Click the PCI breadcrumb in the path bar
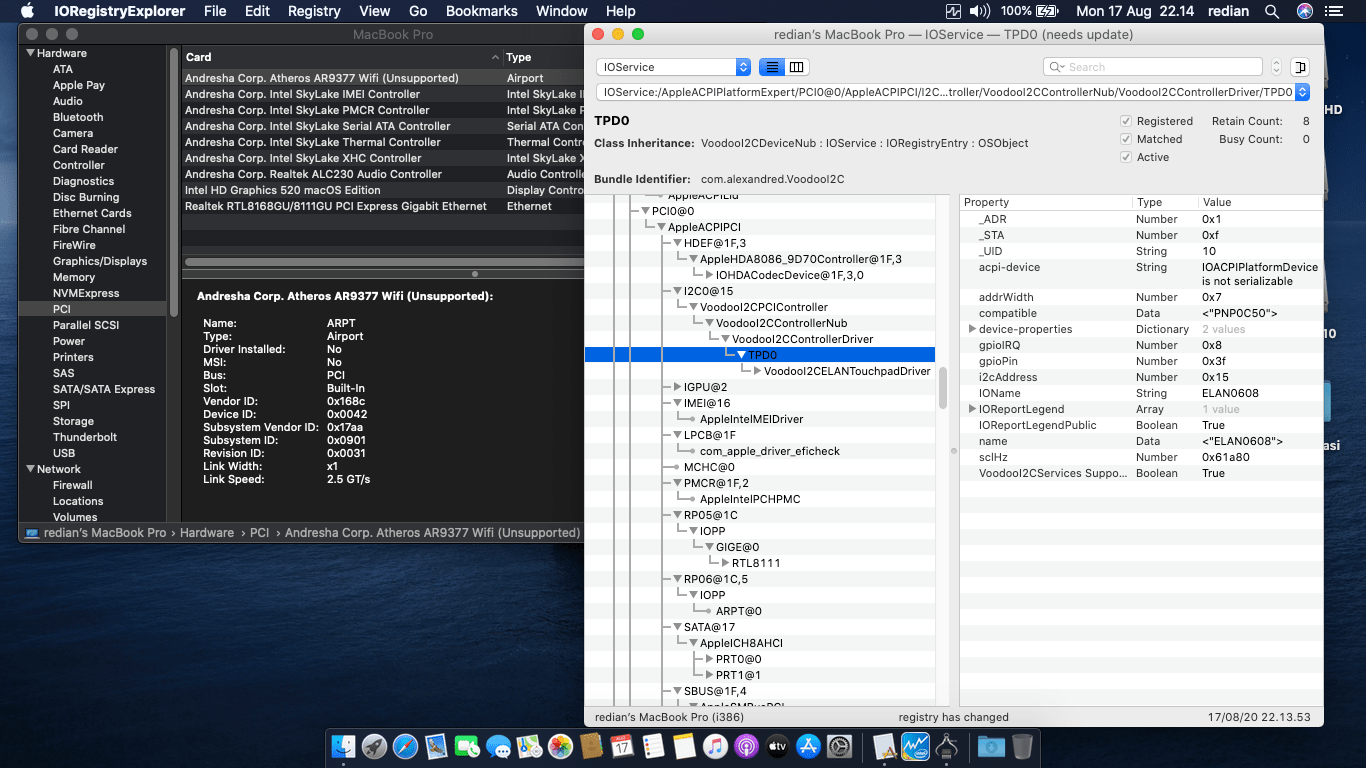Screen dimensions: 1366x768 point(259,533)
